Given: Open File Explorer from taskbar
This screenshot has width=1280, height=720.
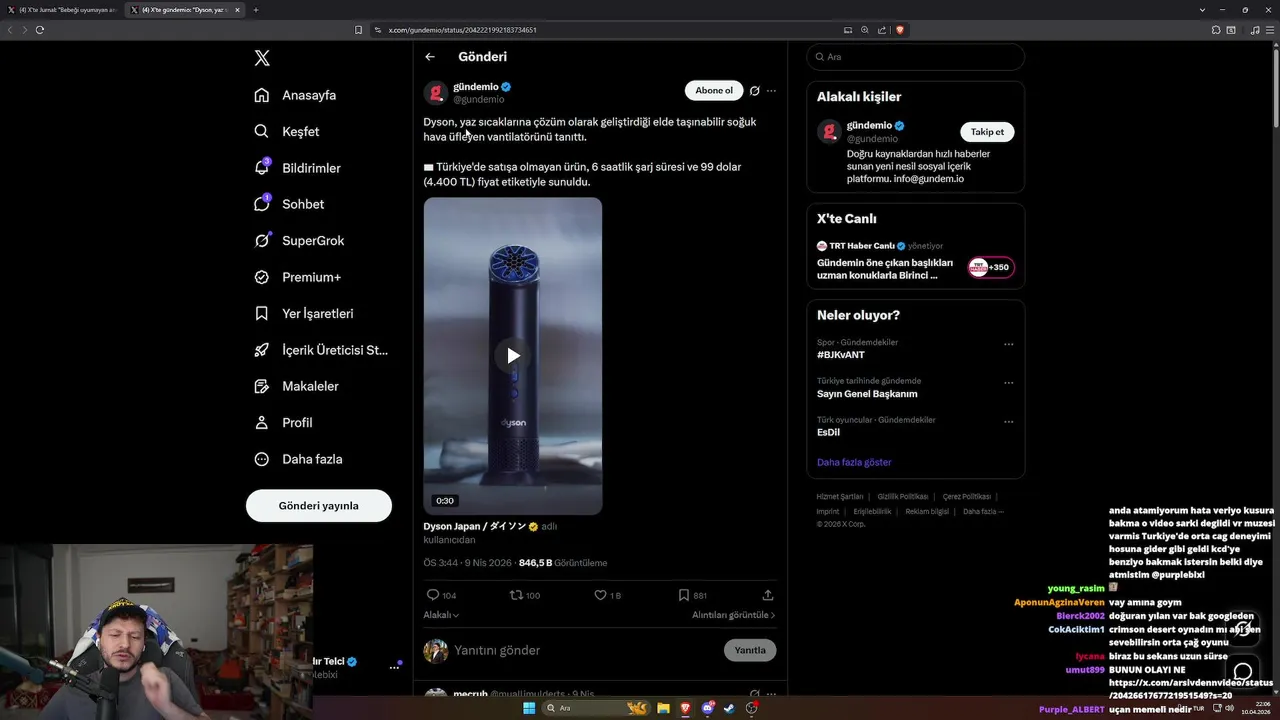Looking at the screenshot, I should [662, 708].
